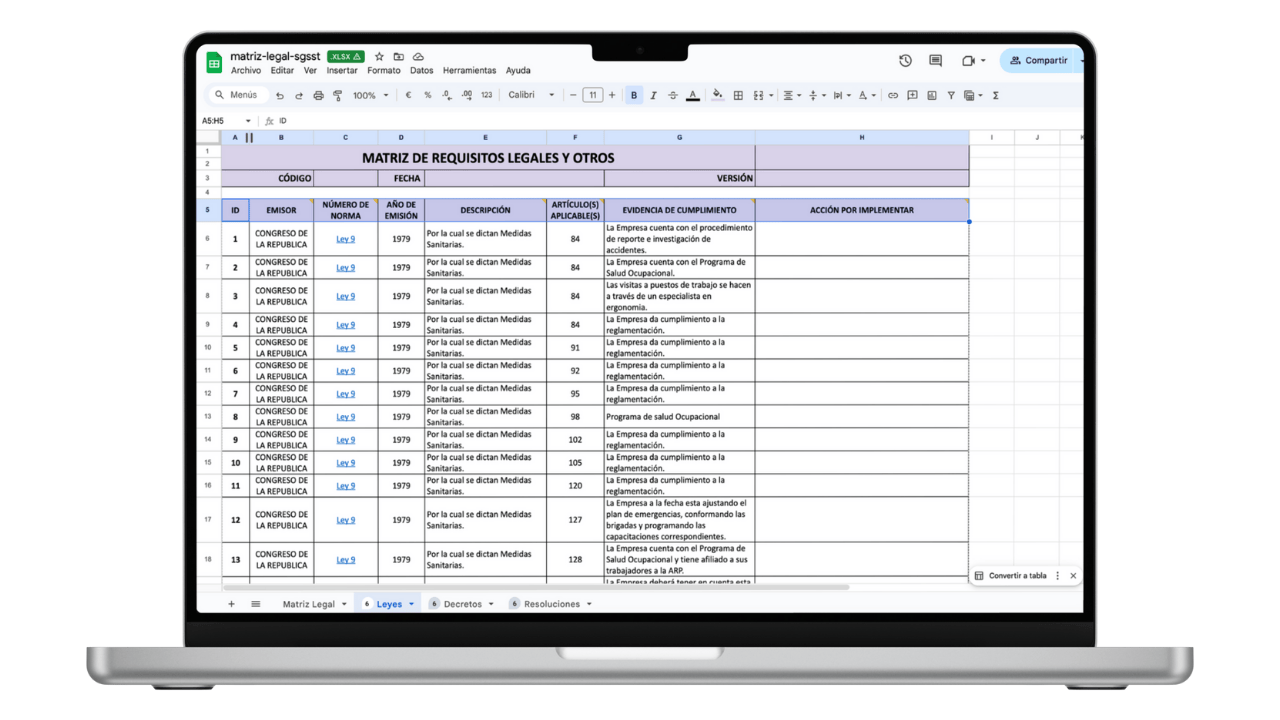Toggle italic formatting
Viewport: 1280px width, 720px height.
(x=652, y=95)
